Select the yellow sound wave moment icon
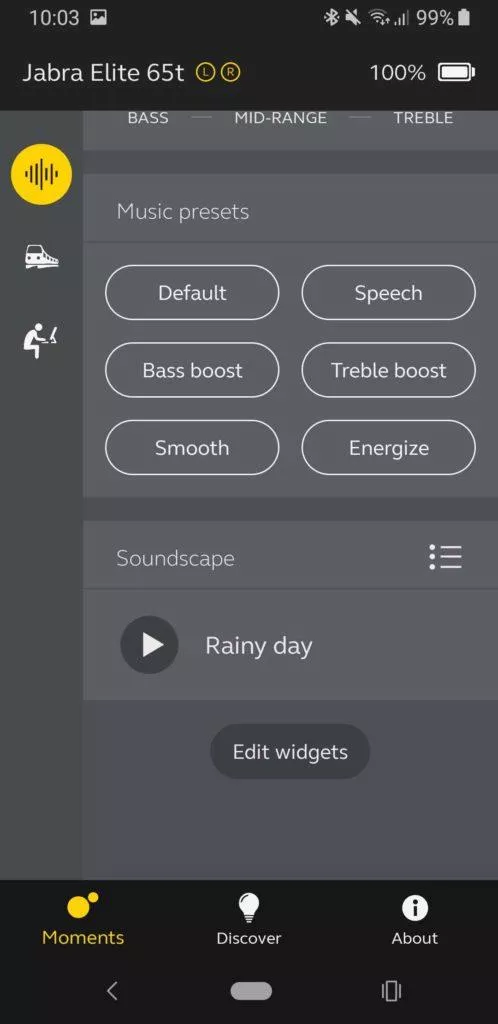Screen dimensions: 498x1024 pyautogui.click(x=41, y=174)
